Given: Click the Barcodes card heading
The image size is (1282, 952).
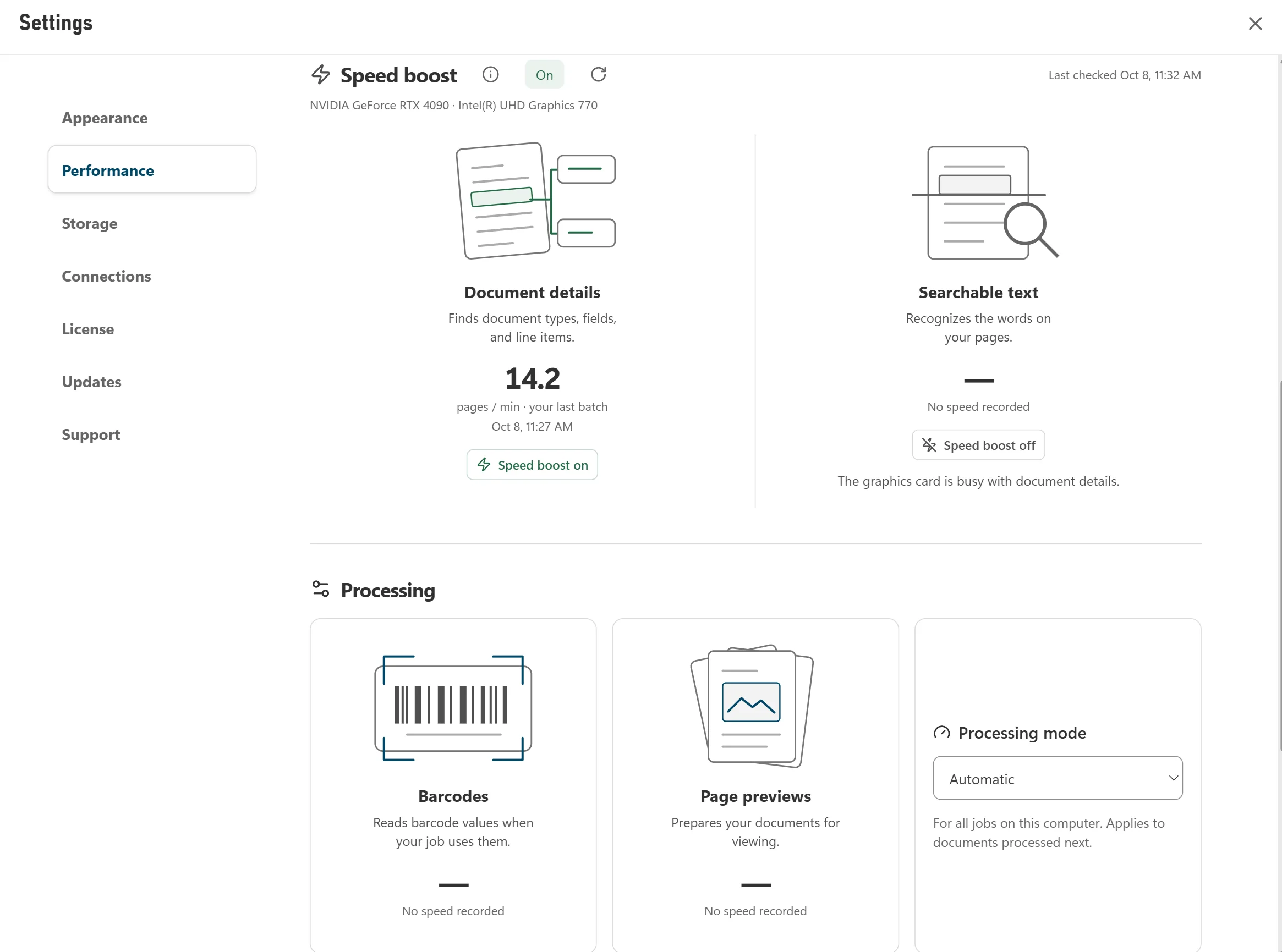Looking at the screenshot, I should (453, 796).
